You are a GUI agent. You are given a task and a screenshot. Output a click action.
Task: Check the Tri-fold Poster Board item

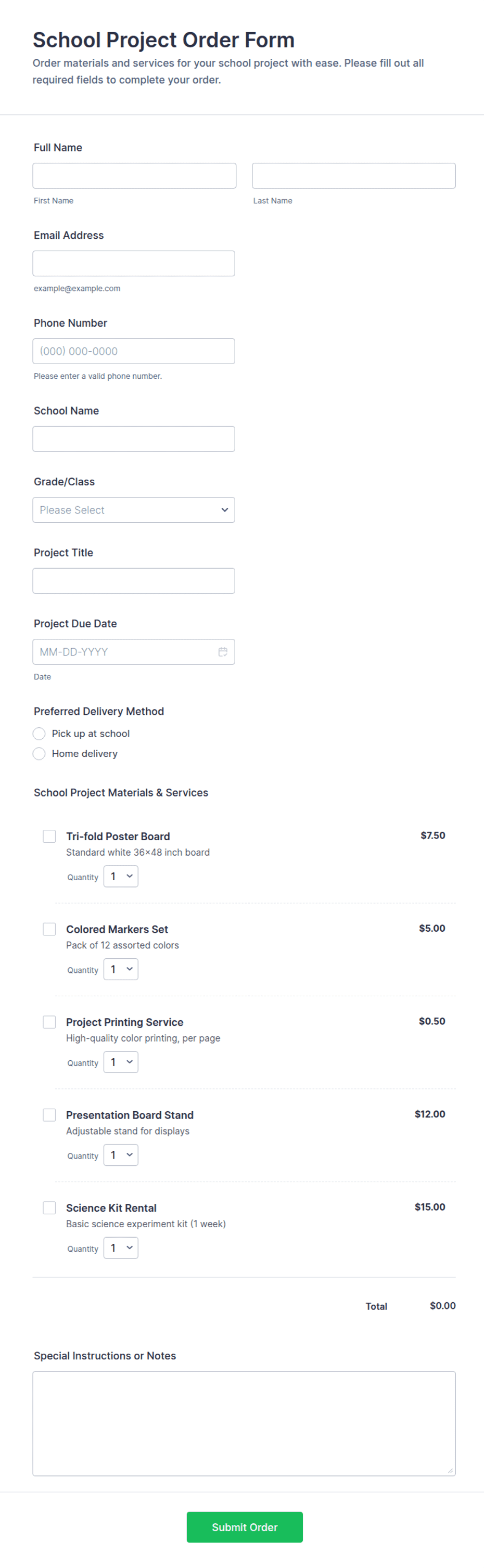49,837
